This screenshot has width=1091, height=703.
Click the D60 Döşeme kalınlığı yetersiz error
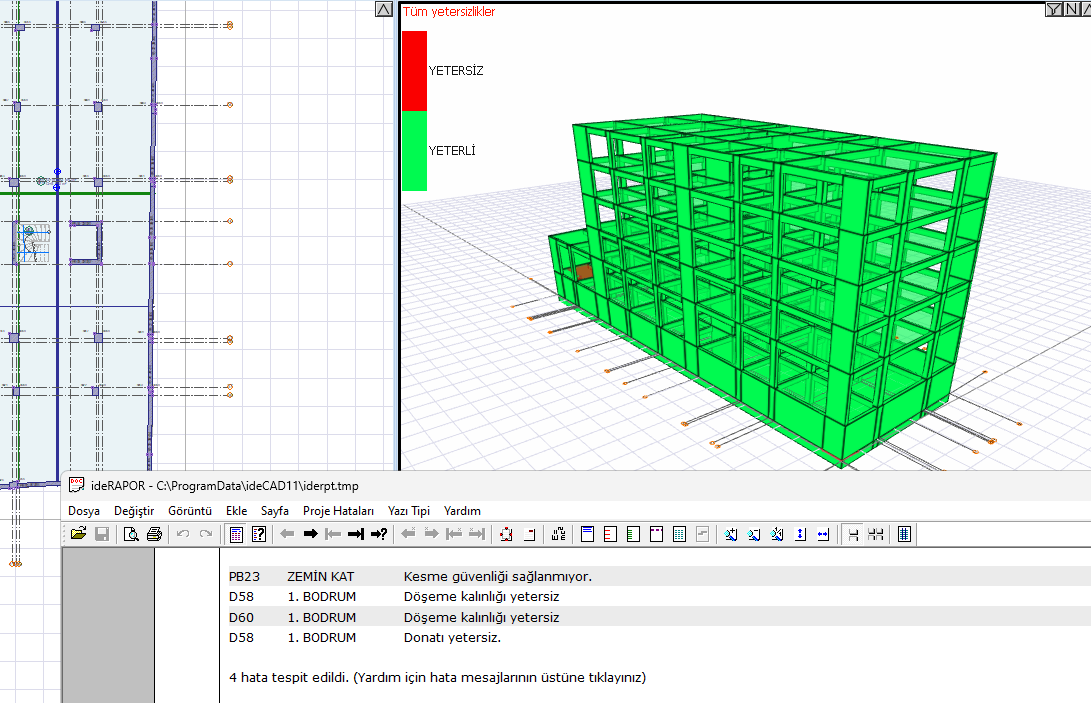tap(481, 617)
